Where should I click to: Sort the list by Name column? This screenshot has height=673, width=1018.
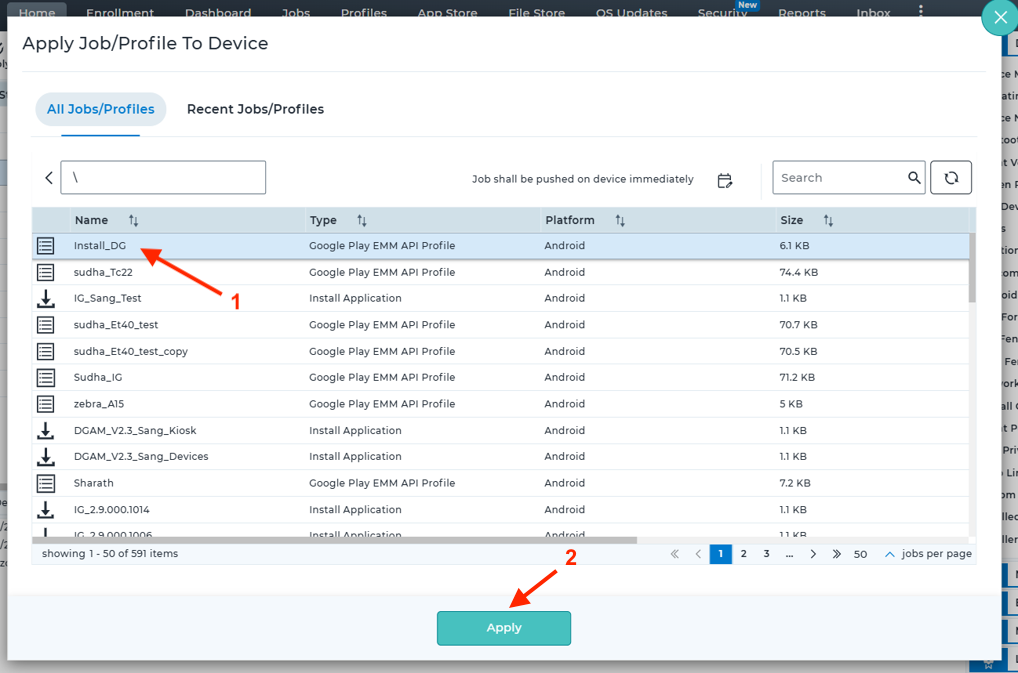point(133,220)
